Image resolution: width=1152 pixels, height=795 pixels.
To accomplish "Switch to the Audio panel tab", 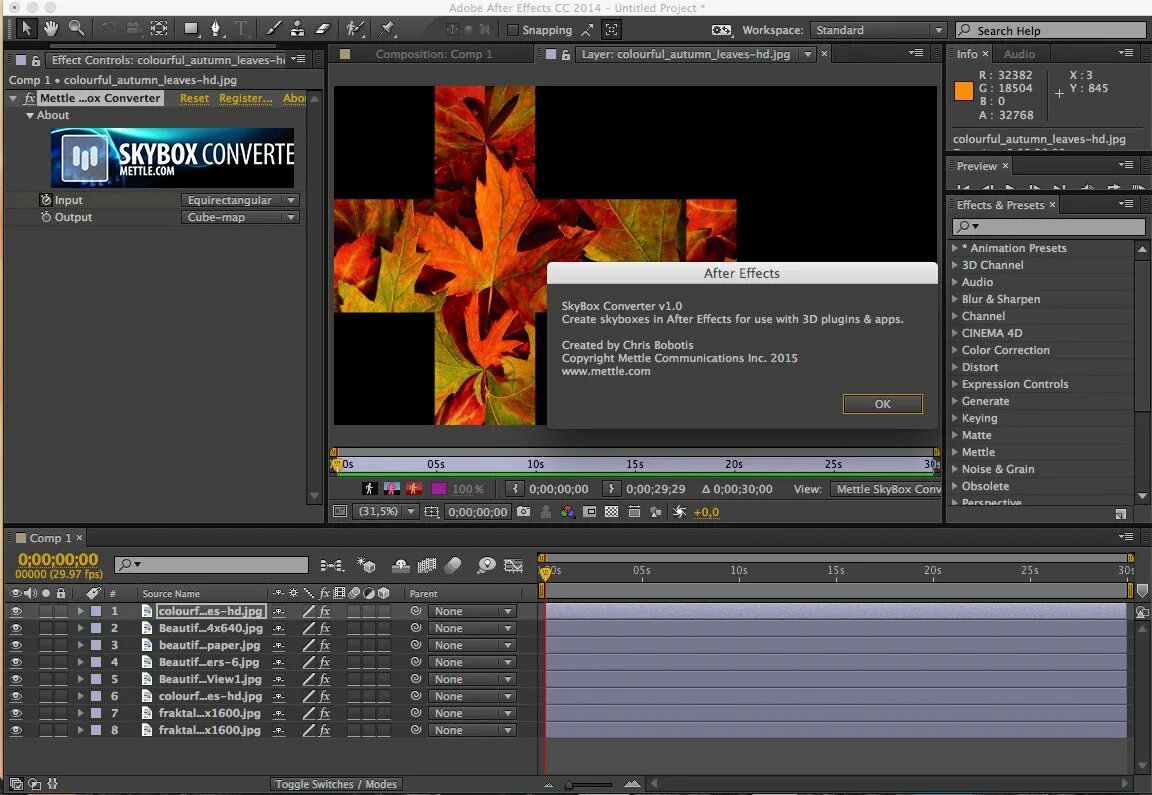I will tap(1019, 54).
